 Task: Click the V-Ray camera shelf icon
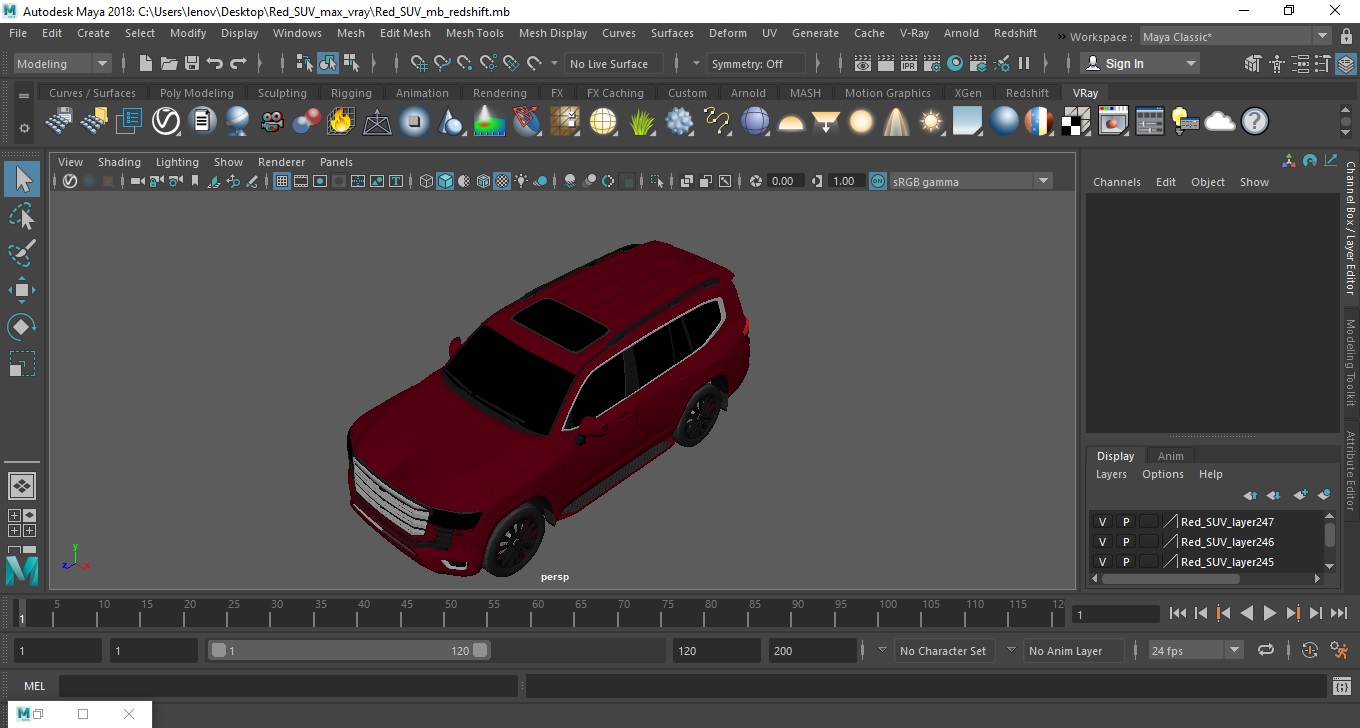pyautogui.click(x=271, y=122)
